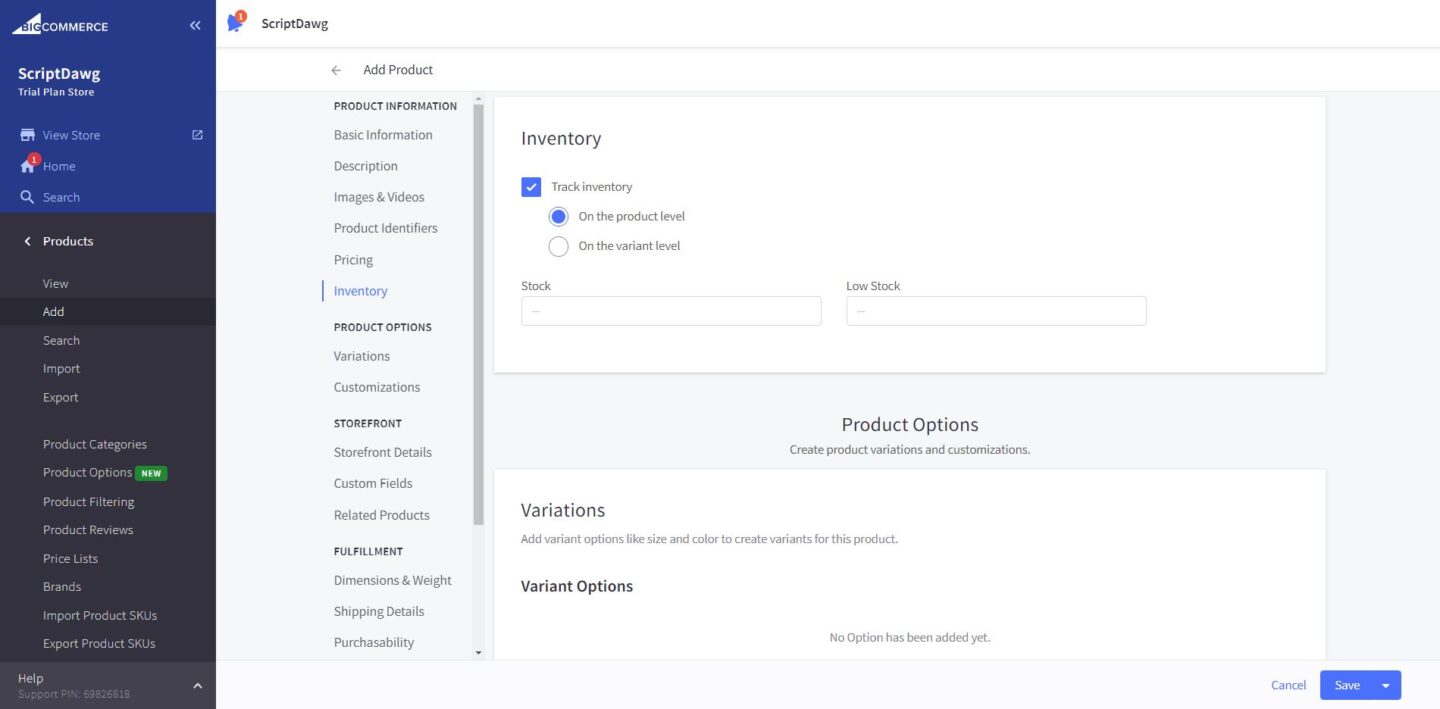Click the back arrow beside Add Product
This screenshot has width=1440, height=709.
[x=337, y=70]
